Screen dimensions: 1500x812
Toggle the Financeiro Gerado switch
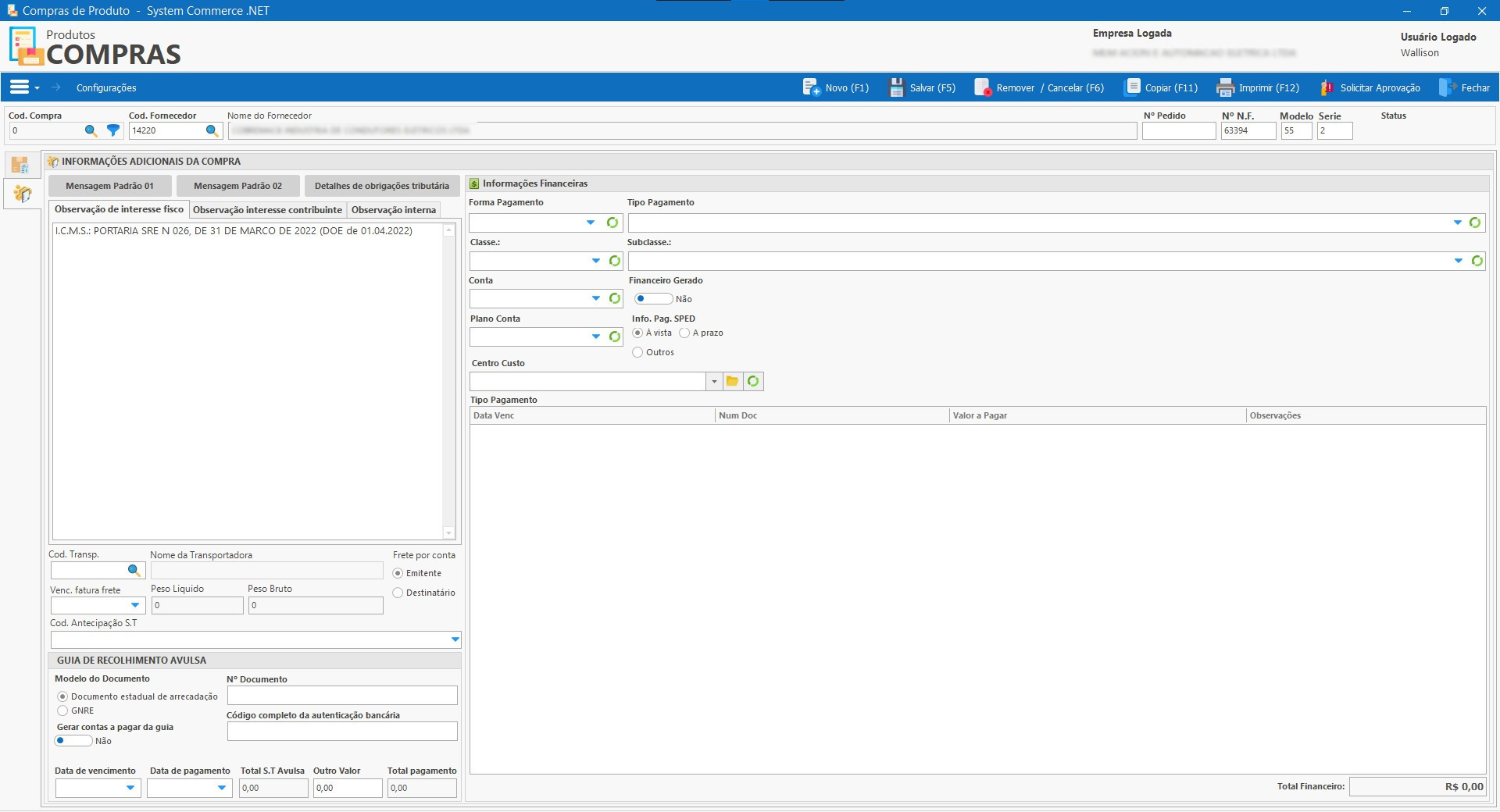652,298
